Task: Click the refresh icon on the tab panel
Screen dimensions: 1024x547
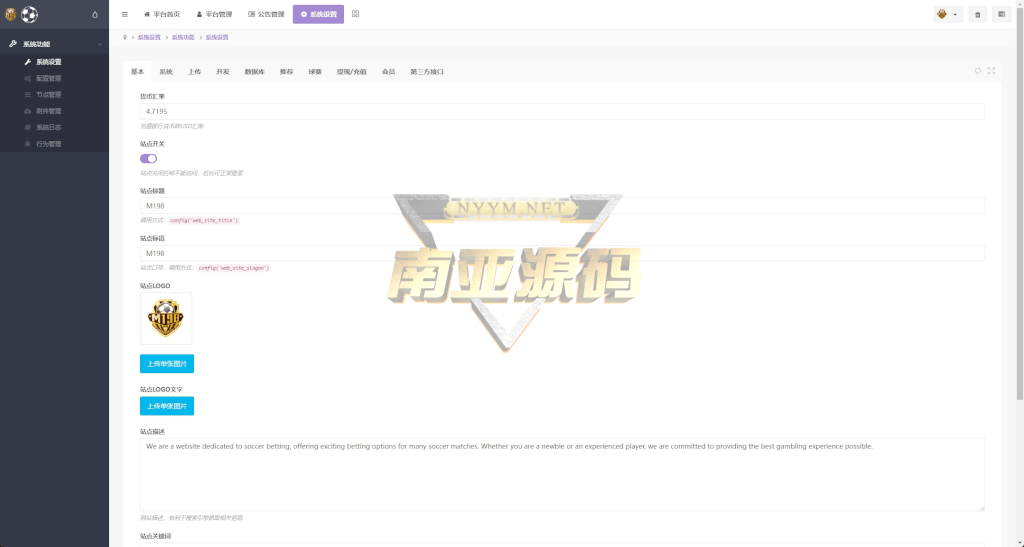Action: (x=978, y=71)
